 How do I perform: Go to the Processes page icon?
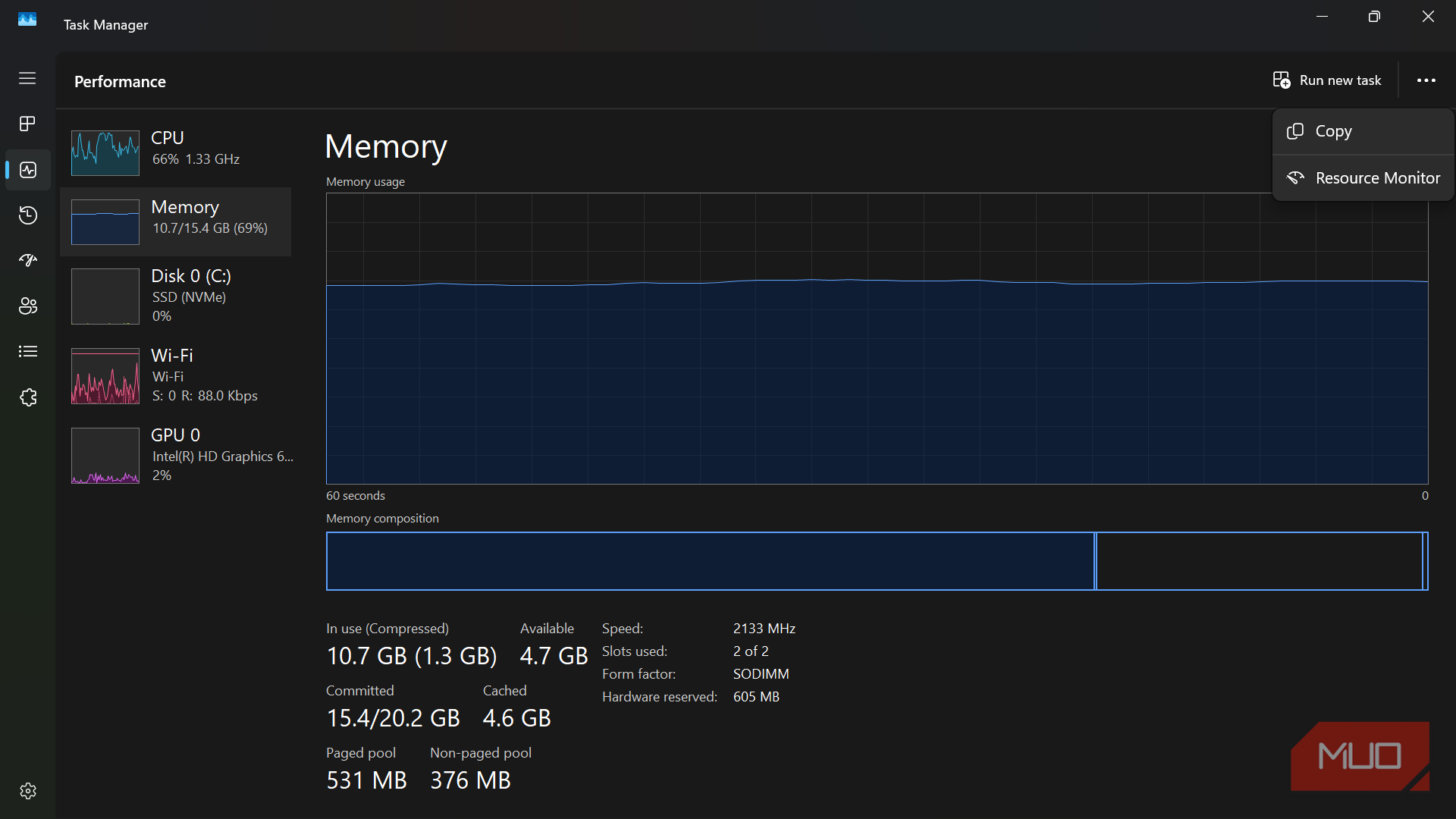click(27, 124)
